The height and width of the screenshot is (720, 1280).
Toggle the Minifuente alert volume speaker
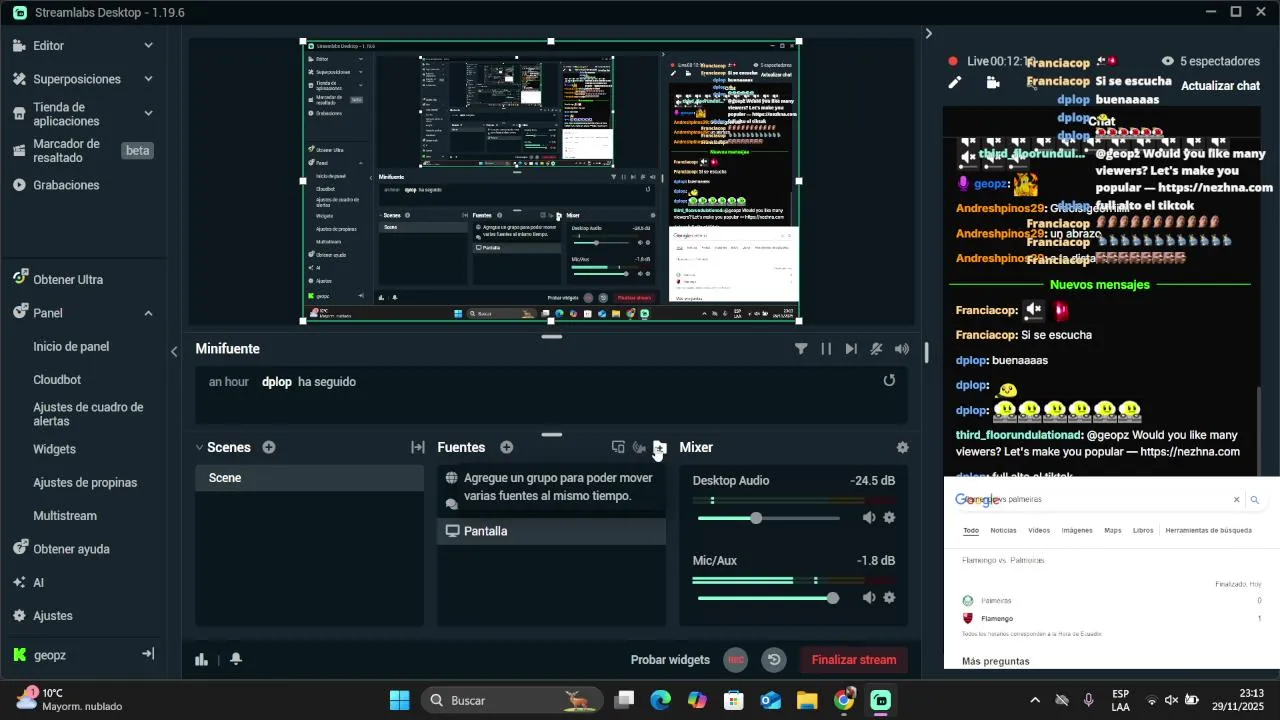(902, 349)
